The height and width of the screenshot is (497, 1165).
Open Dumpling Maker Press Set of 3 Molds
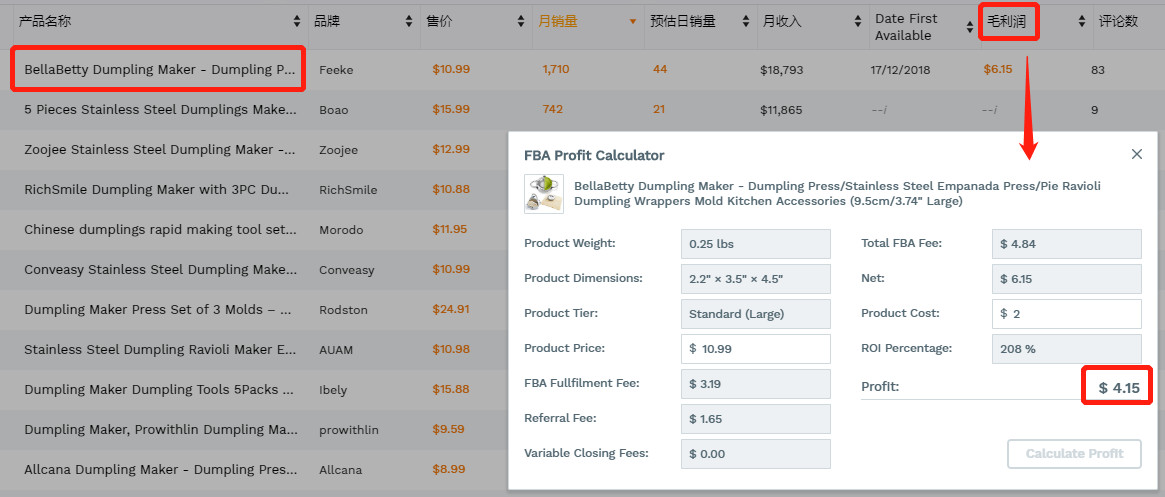coord(160,309)
